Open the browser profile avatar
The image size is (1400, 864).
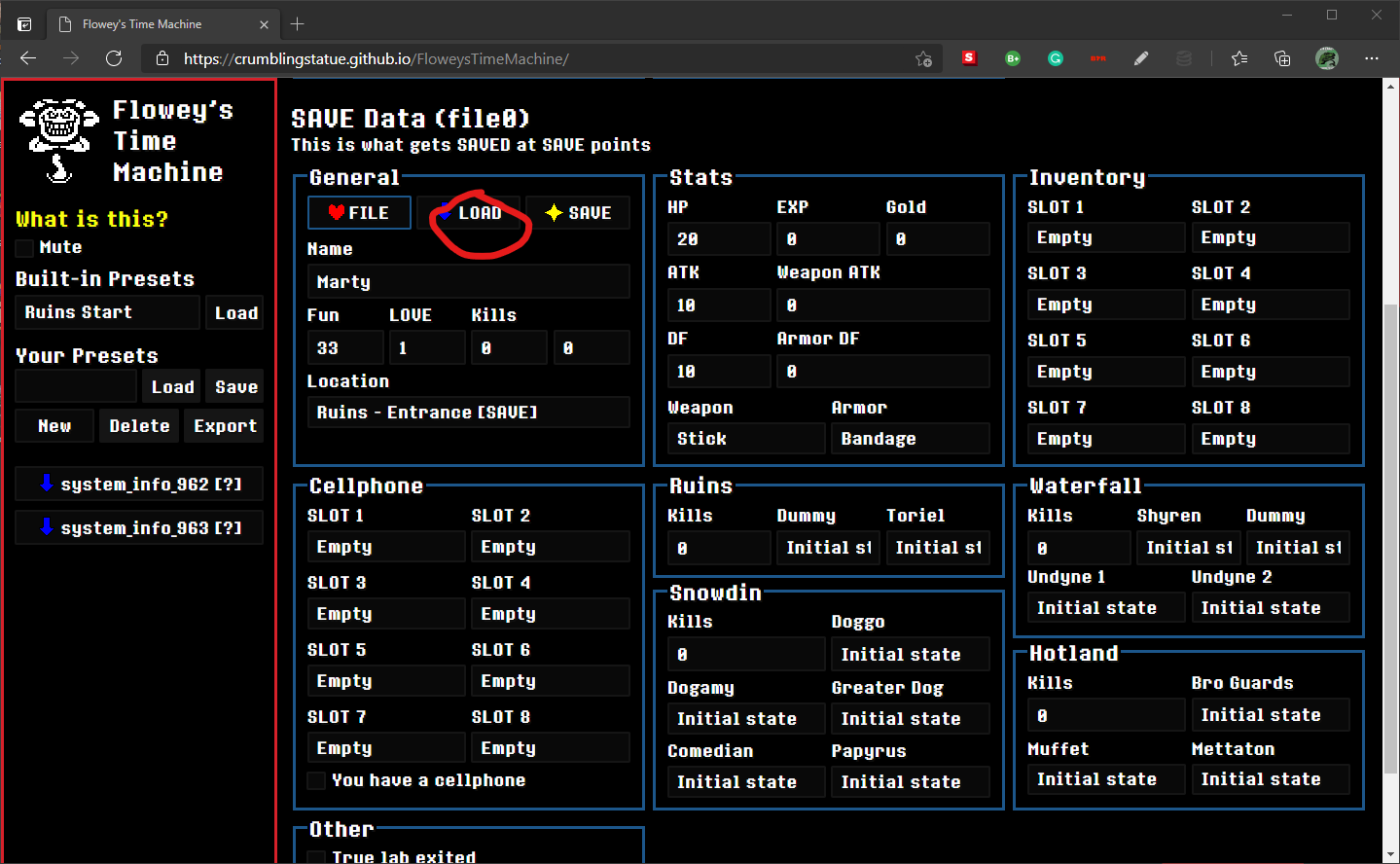point(1327,58)
